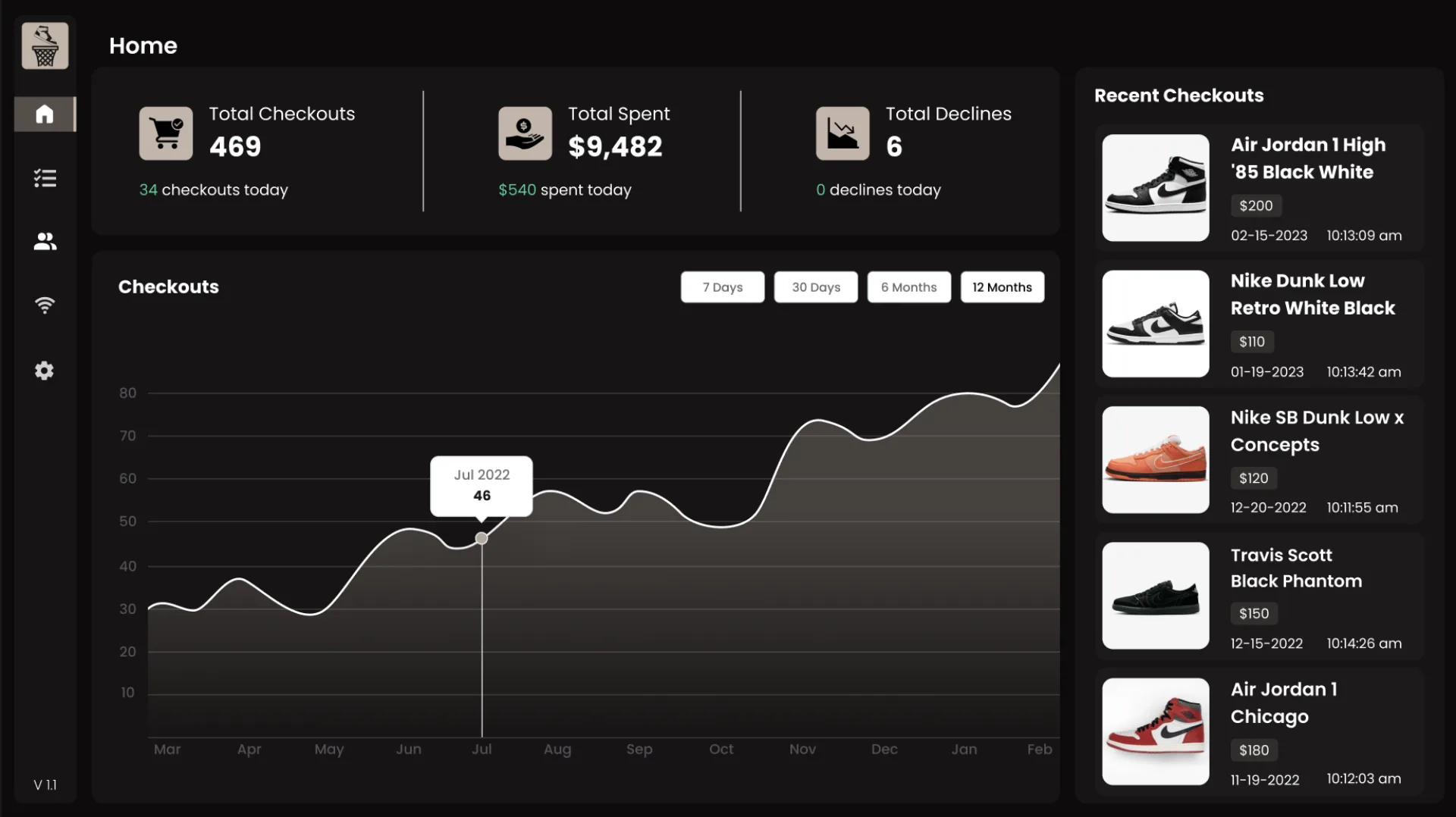Select the 30 Days range tab

coord(816,287)
